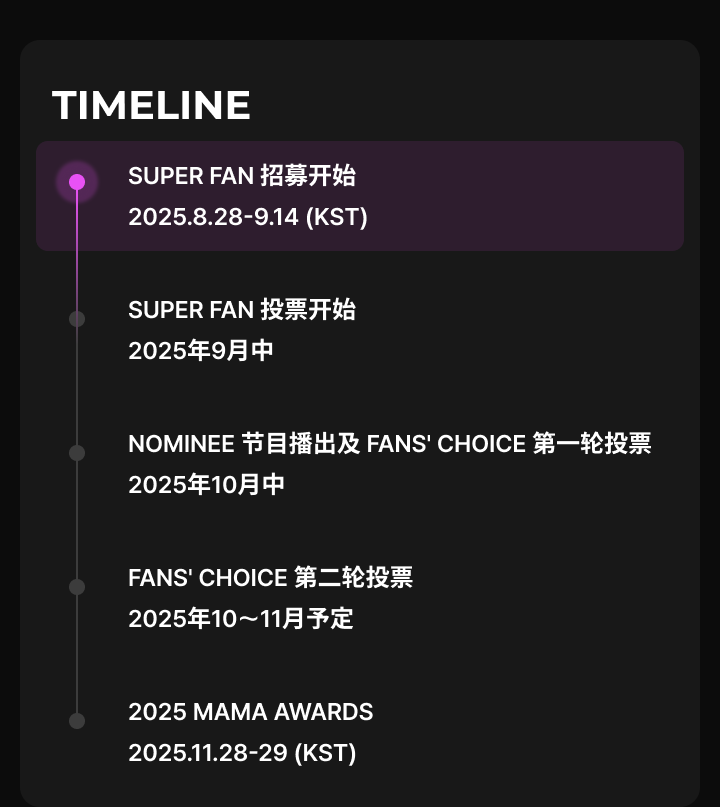Select the TIMELINE heading
The height and width of the screenshot is (807, 720).
coord(151,106)
